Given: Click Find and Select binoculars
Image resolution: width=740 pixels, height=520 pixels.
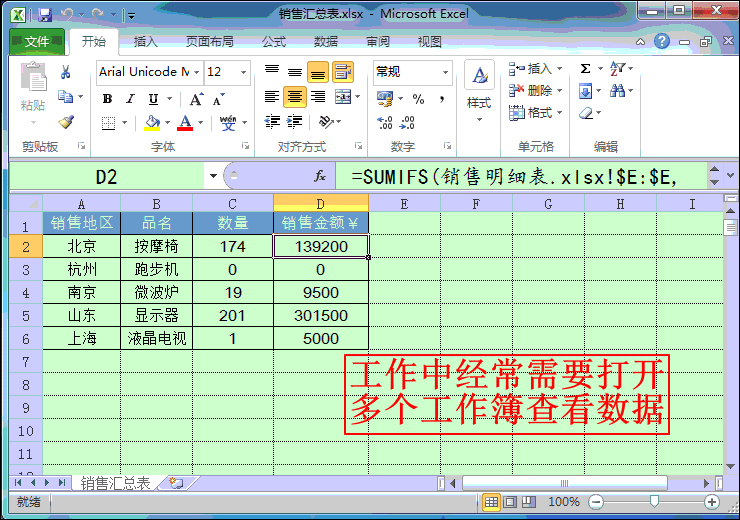Looking at the screenshot, I should pos(617,91).
